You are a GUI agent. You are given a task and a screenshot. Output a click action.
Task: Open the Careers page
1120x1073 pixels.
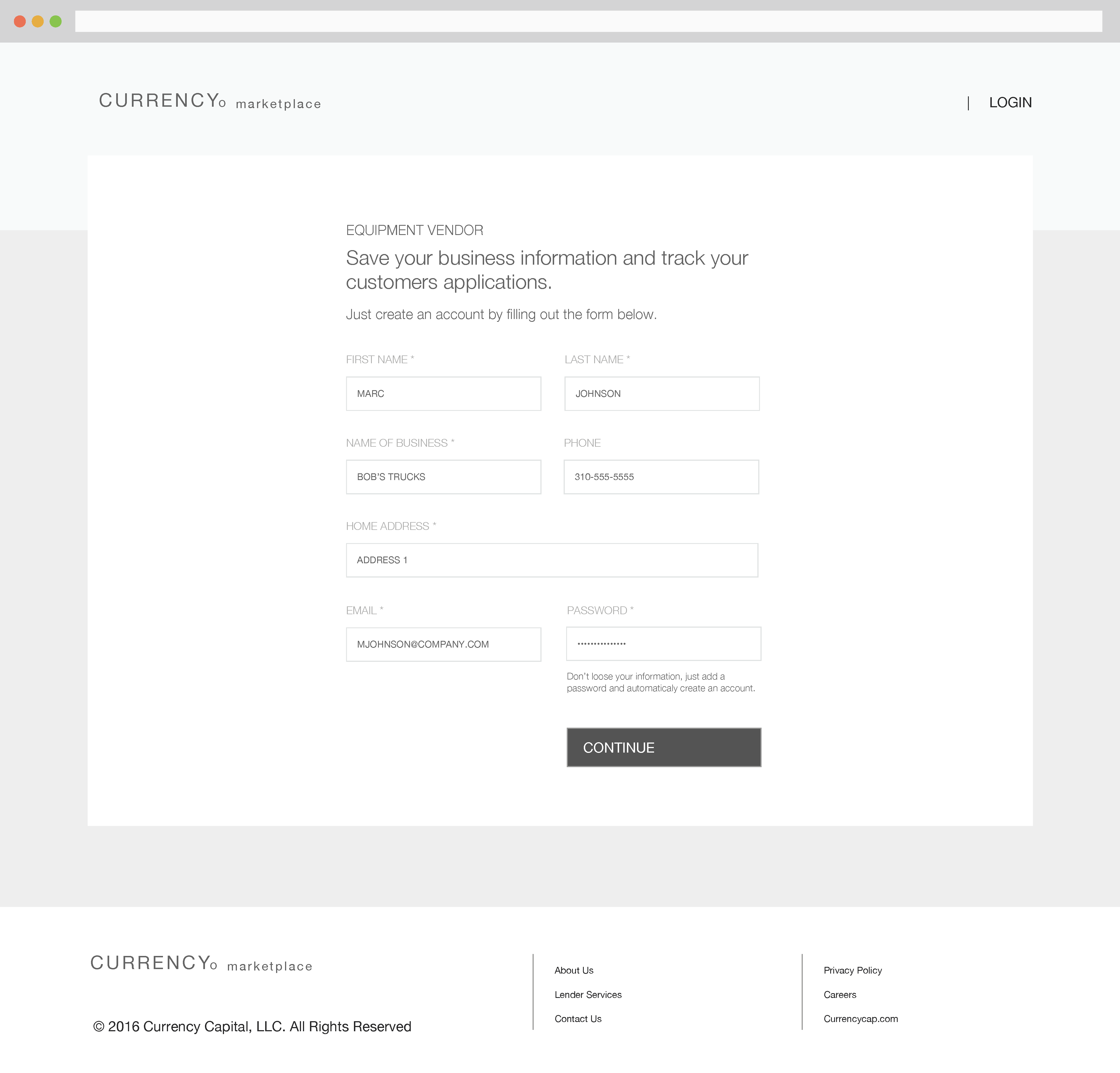(839, 994)
